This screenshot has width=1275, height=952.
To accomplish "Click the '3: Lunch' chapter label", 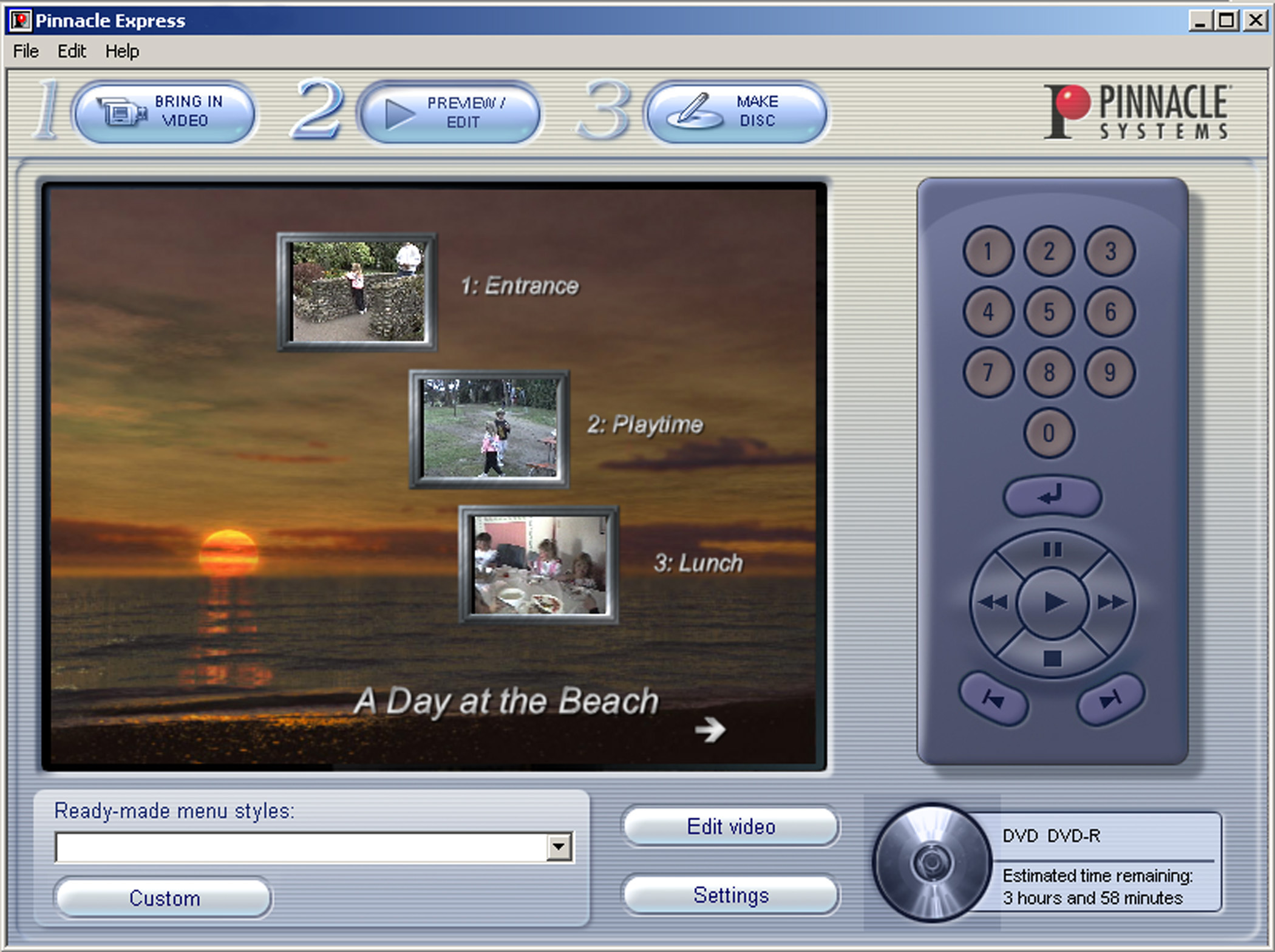I will (698, 563).
